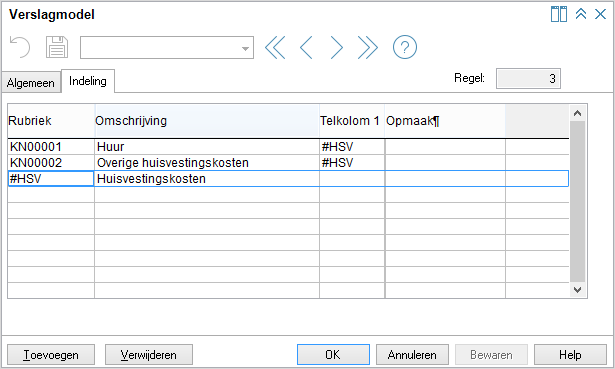Open the toolbar combo box dropdown
Viewport: 615px width, 369px height.
pyautogui.click(x=245, y=48)
